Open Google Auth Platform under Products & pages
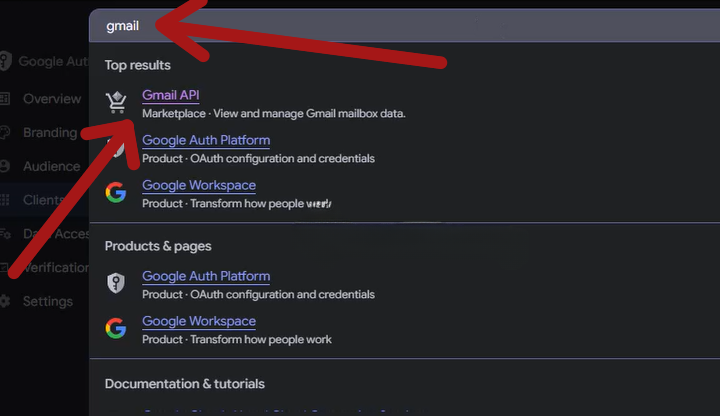Screen dimensions: 720x416 (206, 276)
